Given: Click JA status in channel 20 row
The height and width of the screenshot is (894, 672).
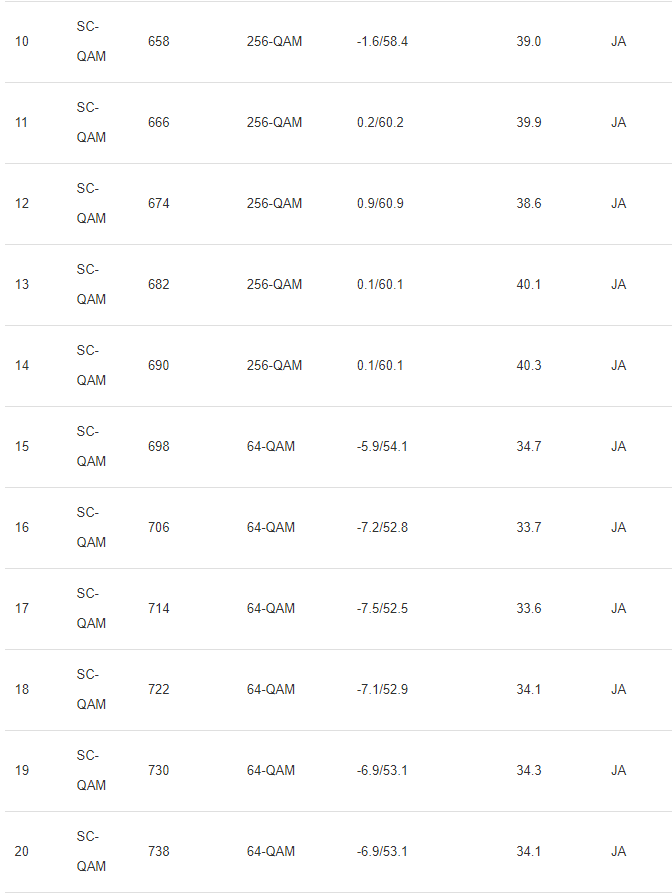Looking at the screenshot, I should [618, 851].
